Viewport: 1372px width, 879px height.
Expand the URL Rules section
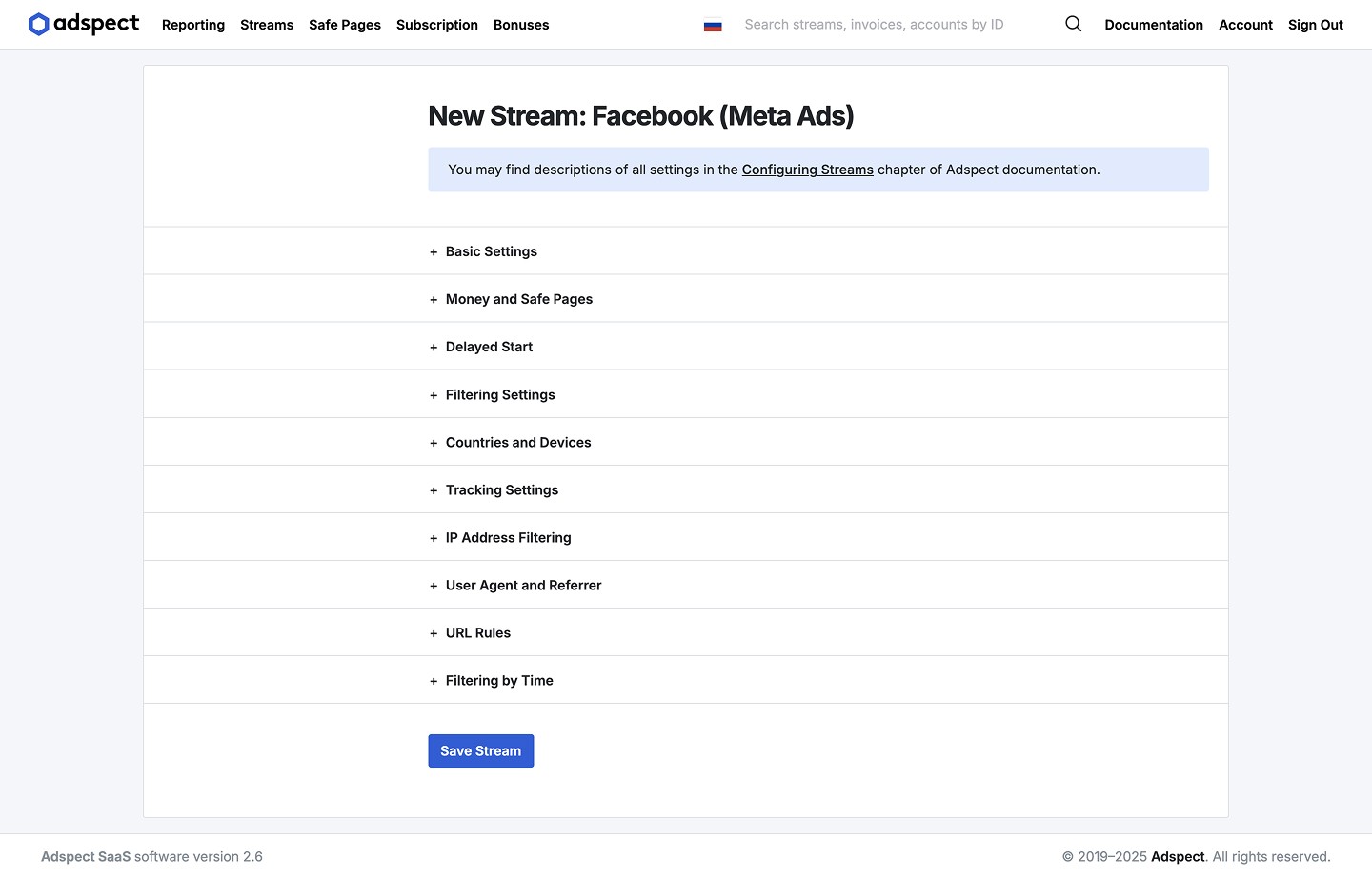click(x=477, y=632)
